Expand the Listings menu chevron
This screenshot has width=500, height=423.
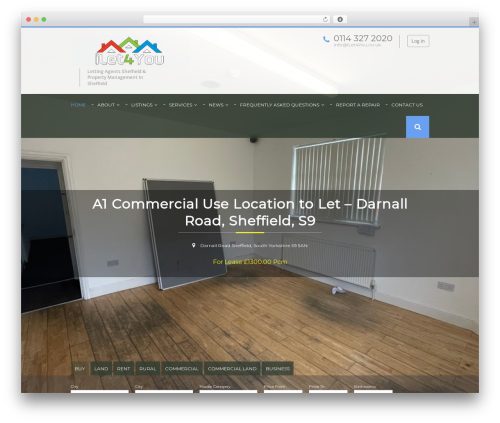[x=156, y=105]
